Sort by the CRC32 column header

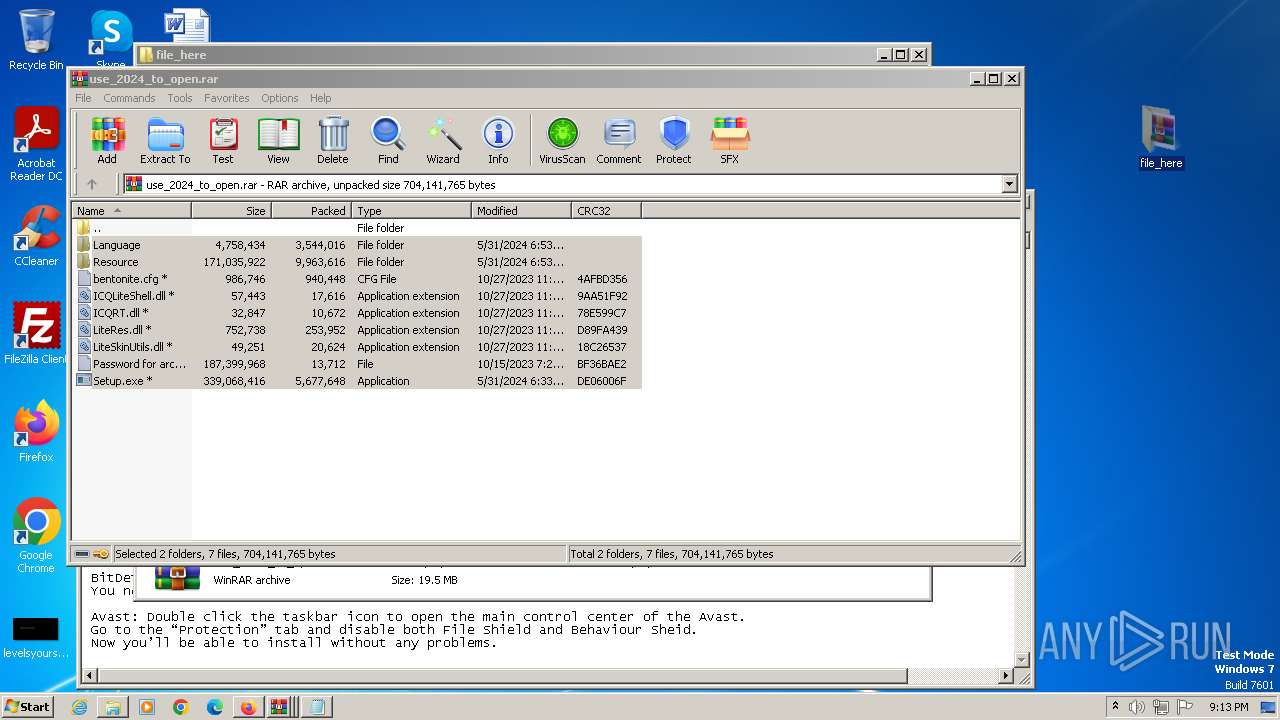click(x=607, y=211)
